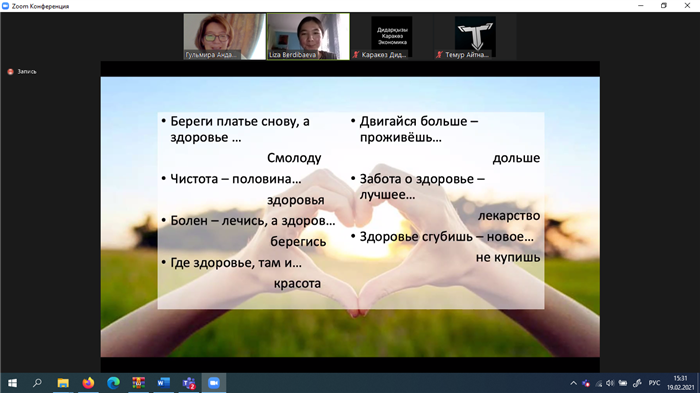Select the Темур Айтна participant tile

[x=475, y=36]
